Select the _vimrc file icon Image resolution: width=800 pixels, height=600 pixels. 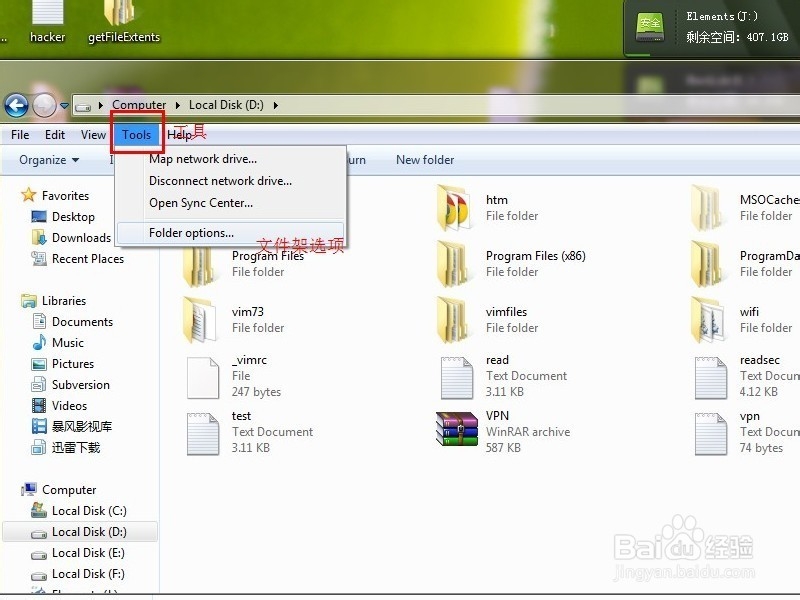203,378
